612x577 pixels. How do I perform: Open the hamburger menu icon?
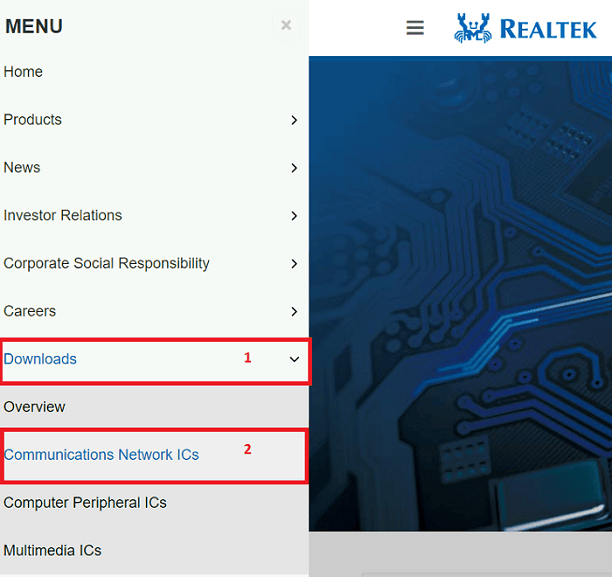pyautogui.click(x=415, y=28)
